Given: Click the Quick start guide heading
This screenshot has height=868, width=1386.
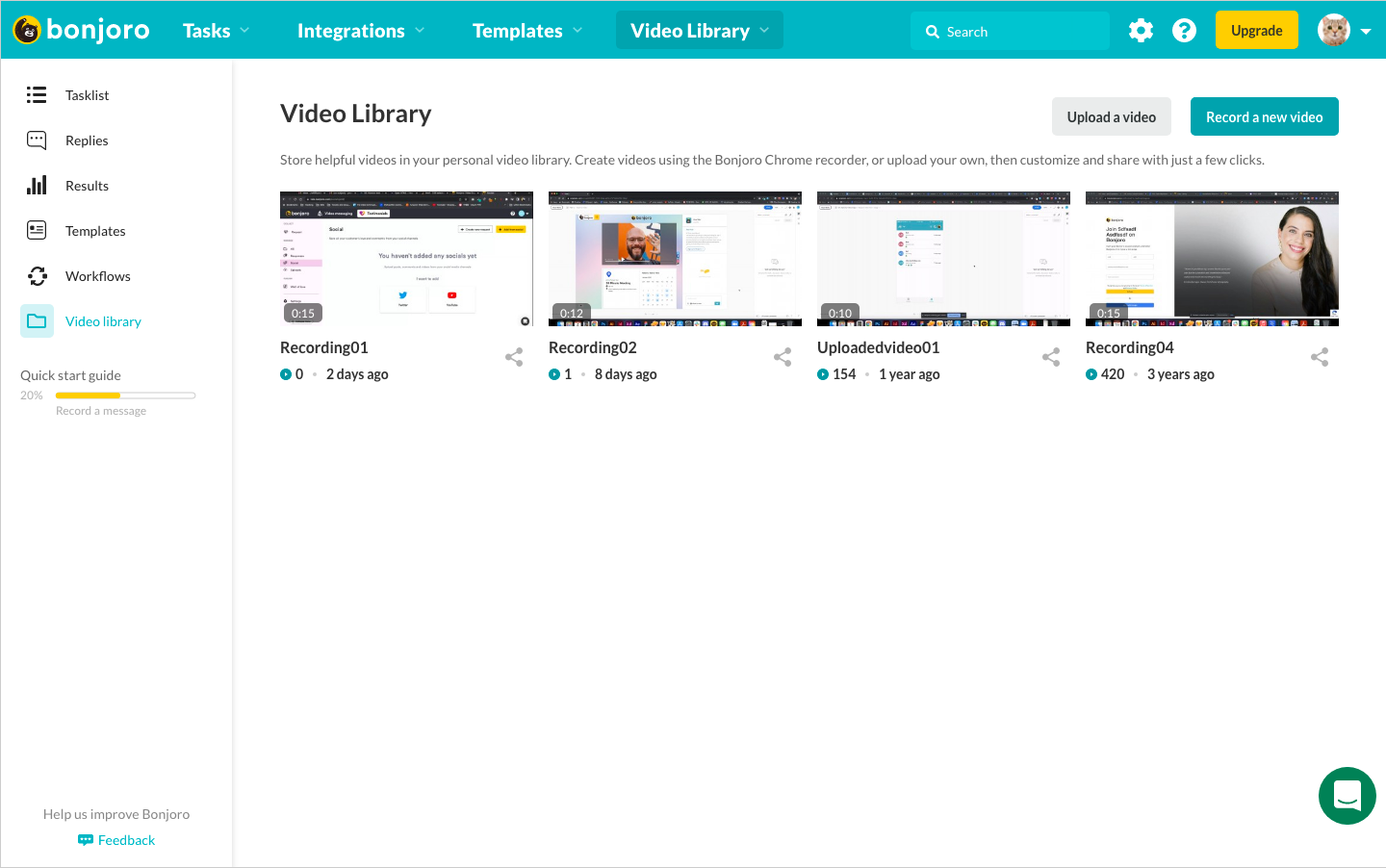Looking at the screenshot, I should coord(70,375).
